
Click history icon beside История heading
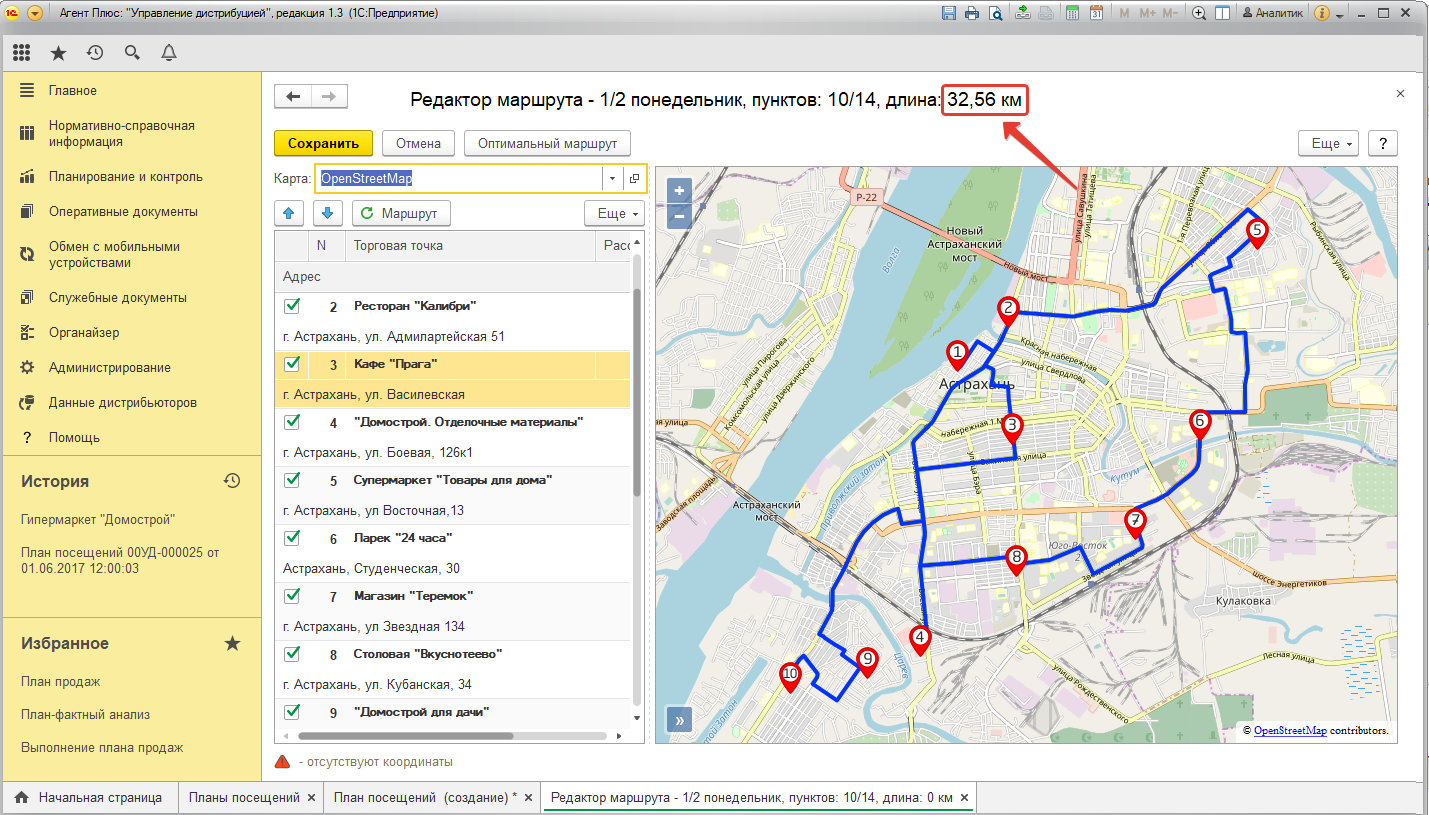pos(232,481)
